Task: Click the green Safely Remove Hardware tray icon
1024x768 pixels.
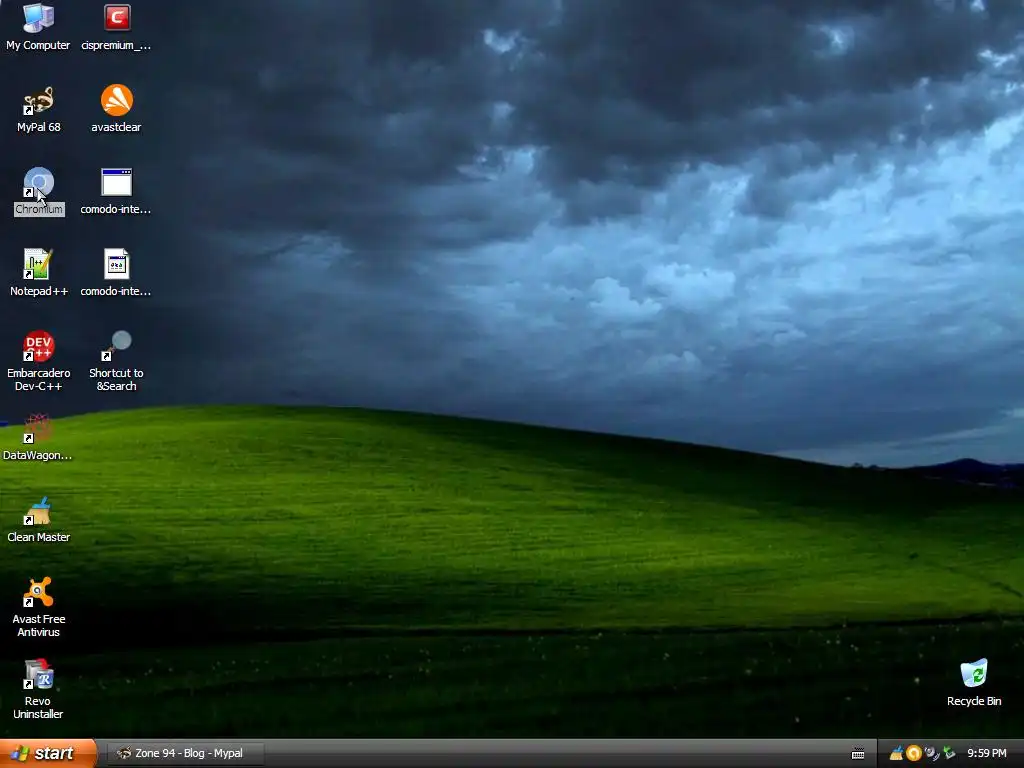Action: point(949,754)
